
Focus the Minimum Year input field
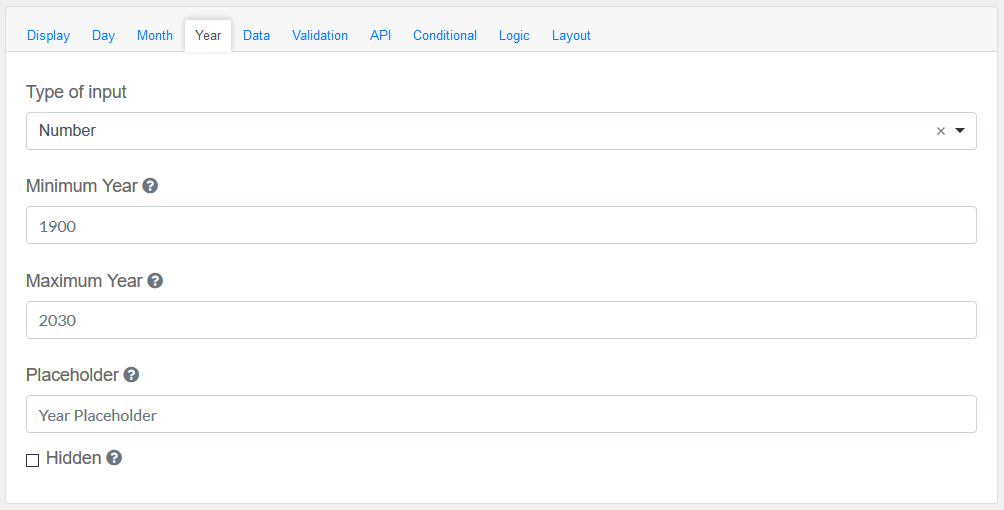[x=501, y=225]
